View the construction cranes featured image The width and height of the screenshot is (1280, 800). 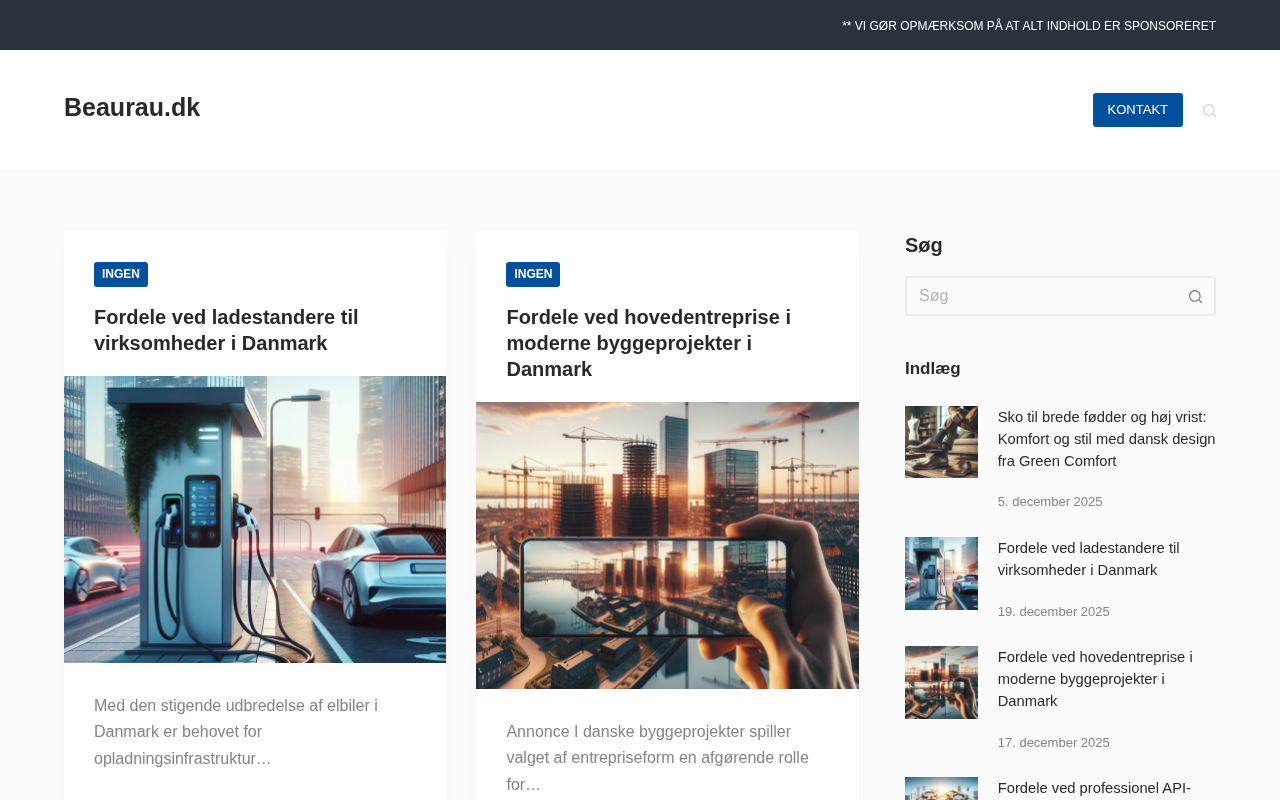point(667,545)
